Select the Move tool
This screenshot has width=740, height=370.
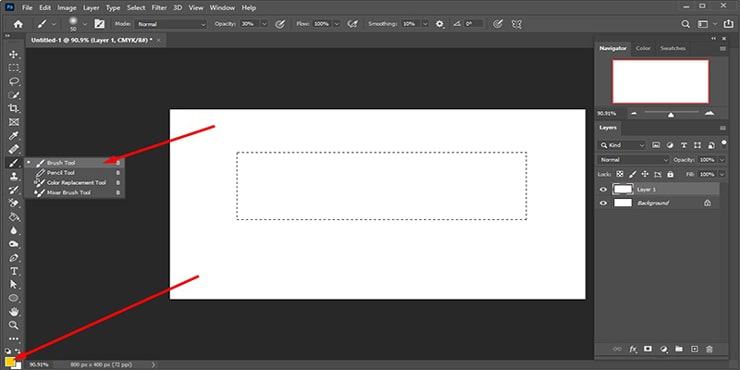tap(14, 55)
